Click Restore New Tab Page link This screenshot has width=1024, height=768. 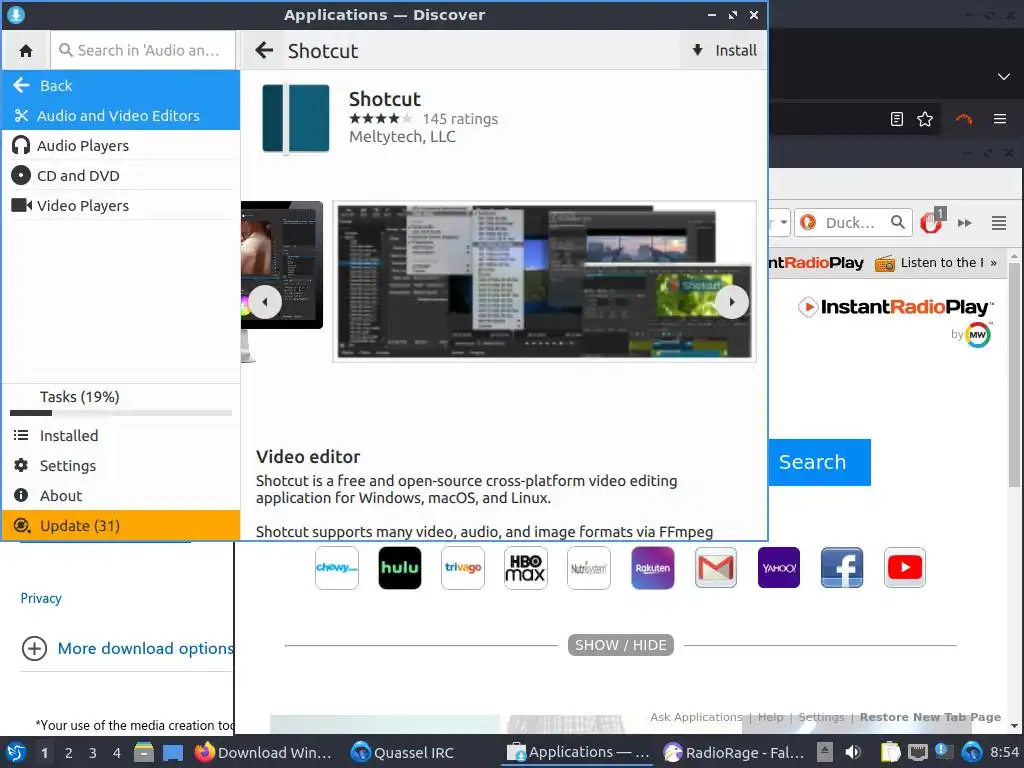[930, 717]
